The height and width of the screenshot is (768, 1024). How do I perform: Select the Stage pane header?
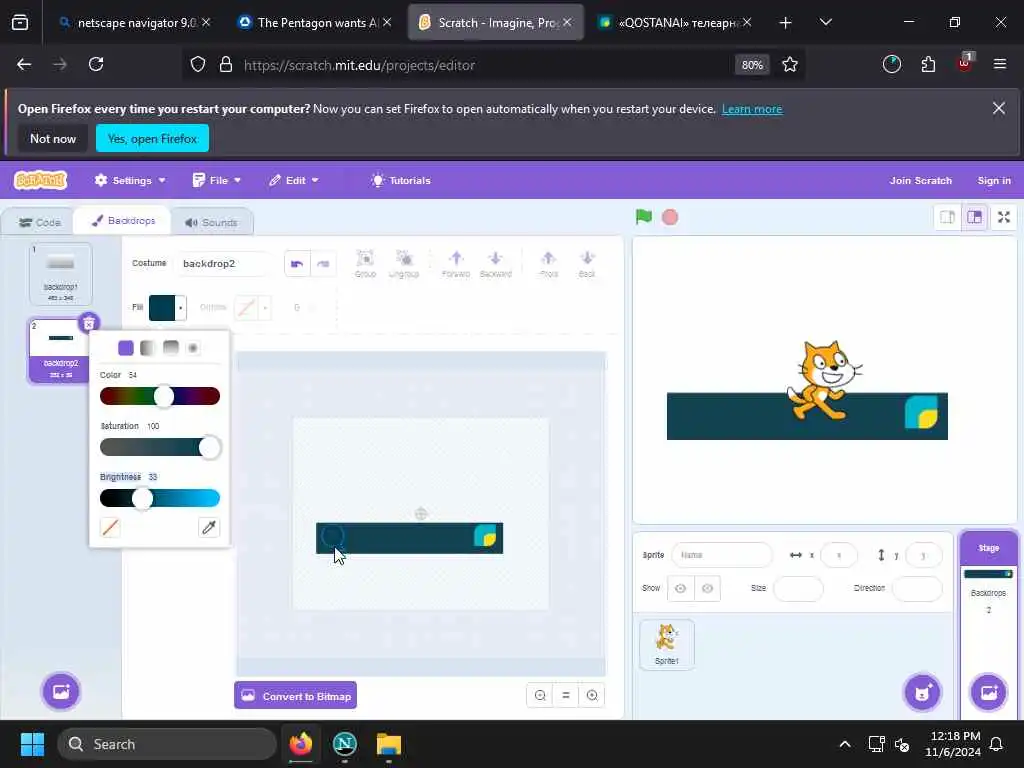click(x=989, y=548)
